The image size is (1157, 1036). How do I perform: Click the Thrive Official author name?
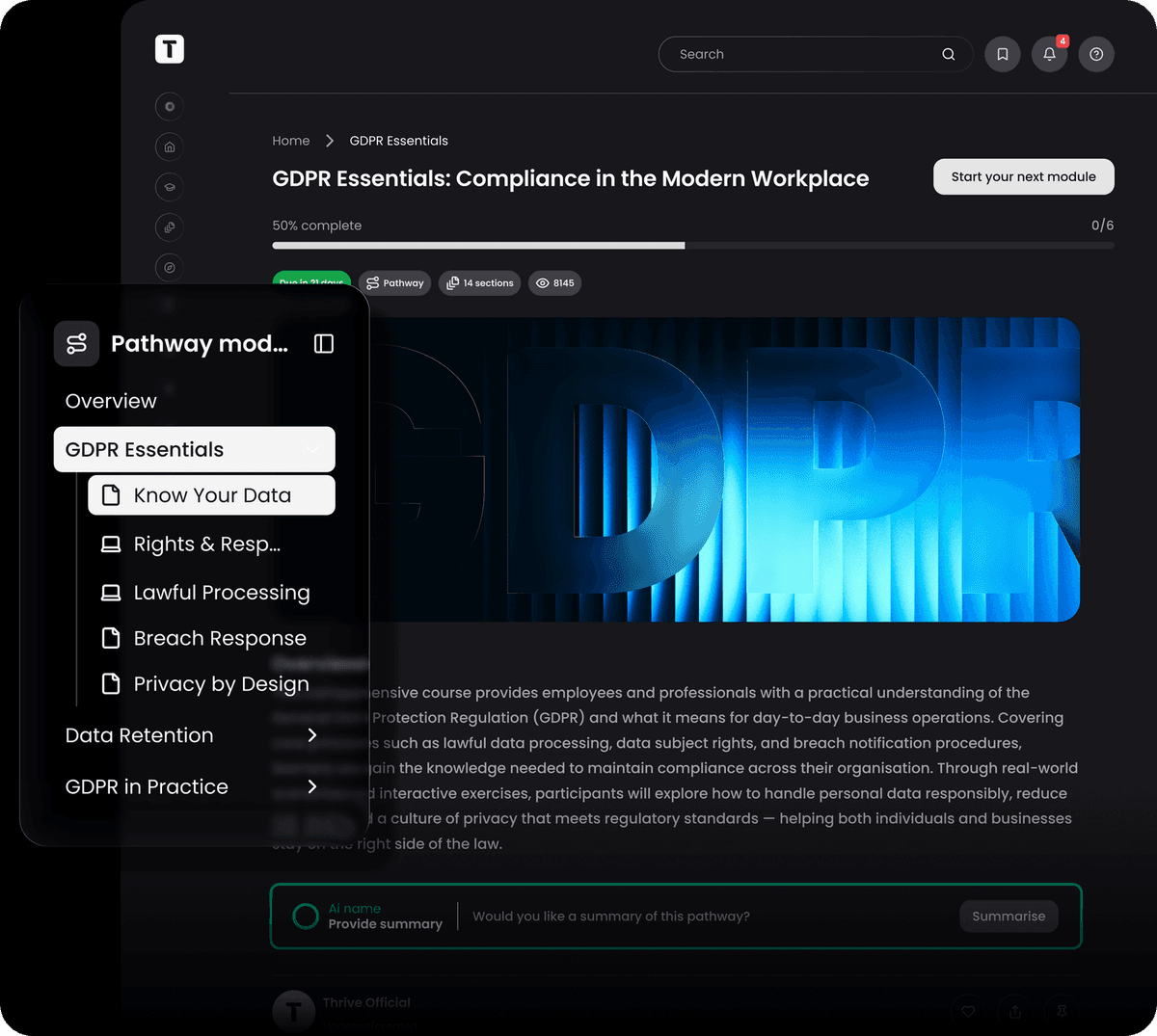coord(367,1002)
